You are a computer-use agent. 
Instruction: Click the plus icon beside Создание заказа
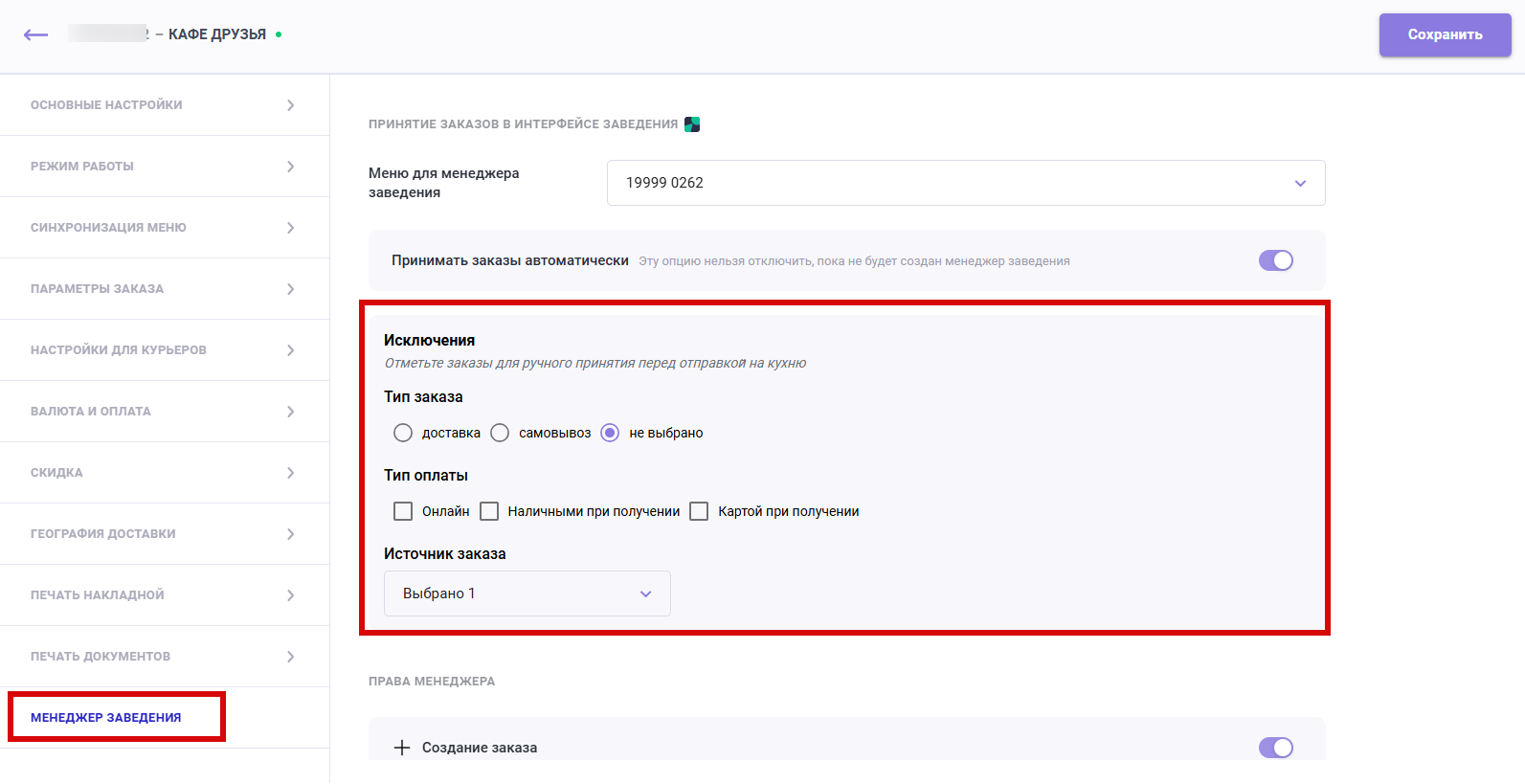pos(402,748)
